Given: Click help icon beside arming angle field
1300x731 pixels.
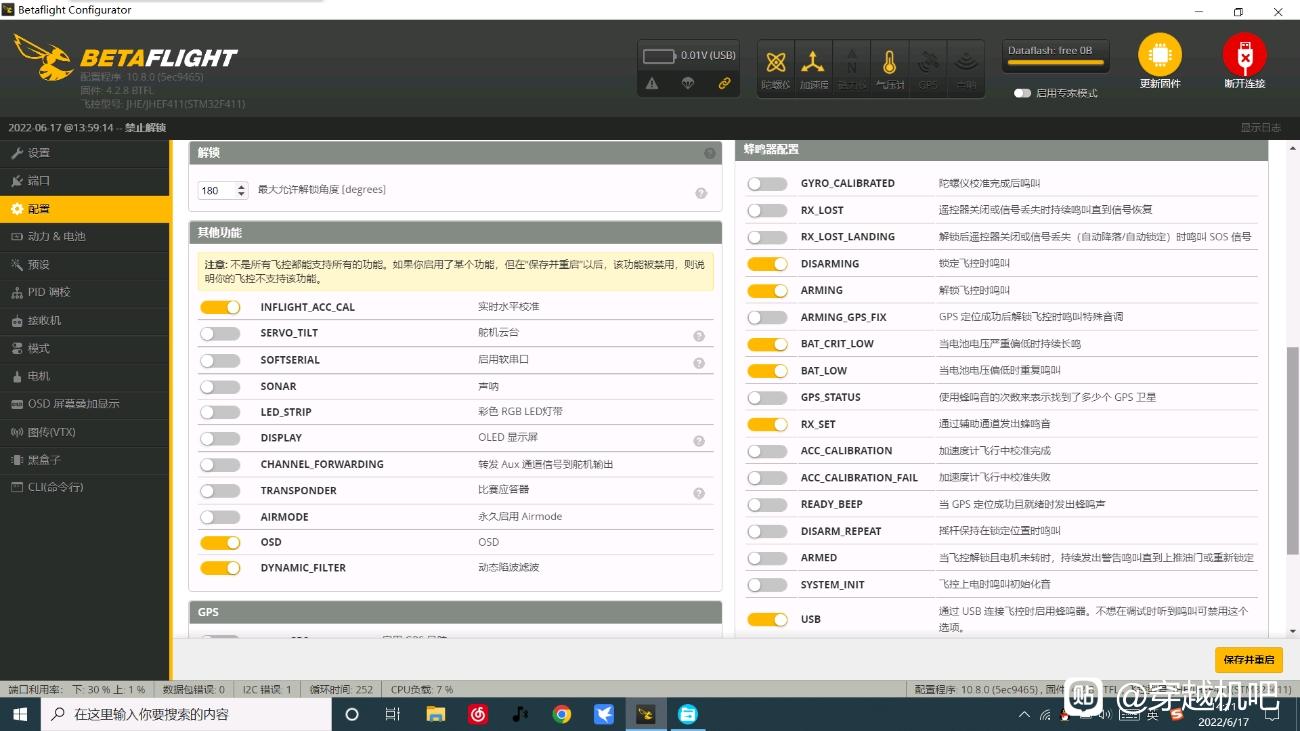Looking at the screenshot, I should (x=701, y=194).
